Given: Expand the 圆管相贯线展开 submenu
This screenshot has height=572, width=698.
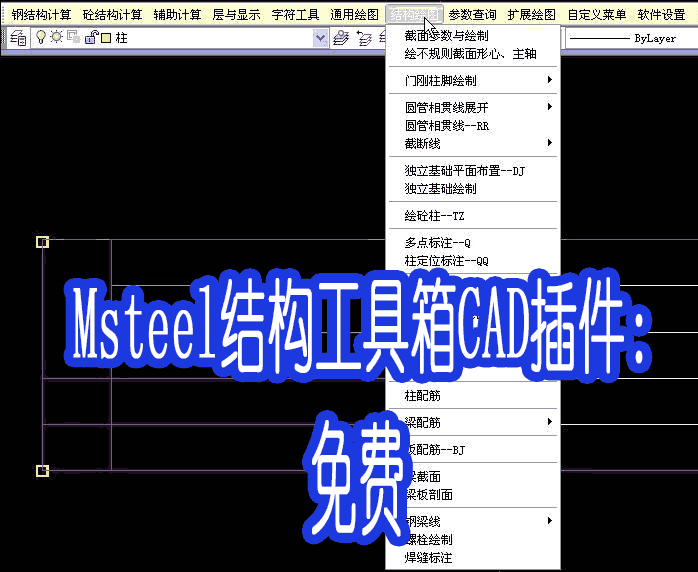Looking at the screenshot, I should pos(473,107).
